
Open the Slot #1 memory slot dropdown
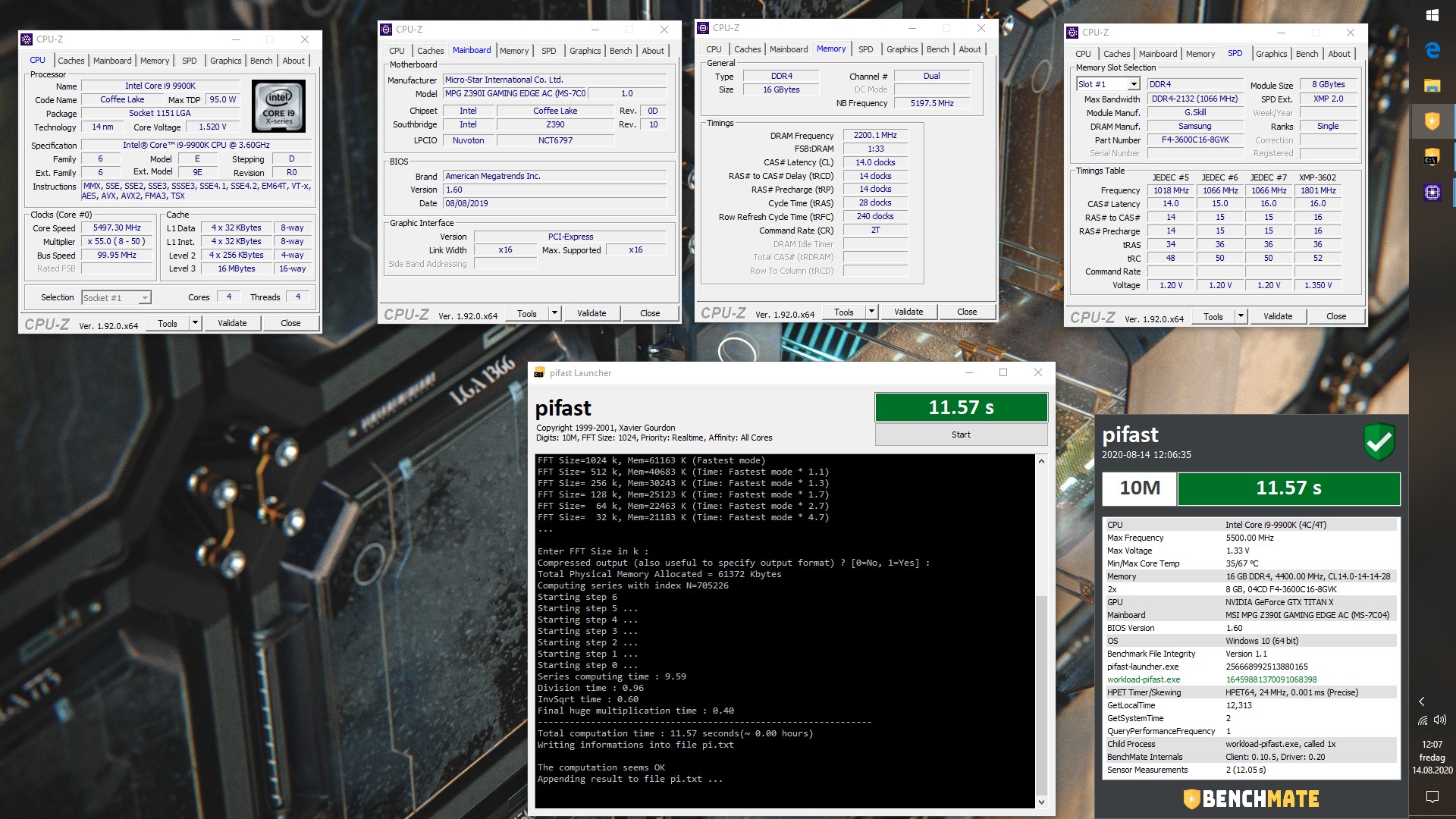[1108, 84]
